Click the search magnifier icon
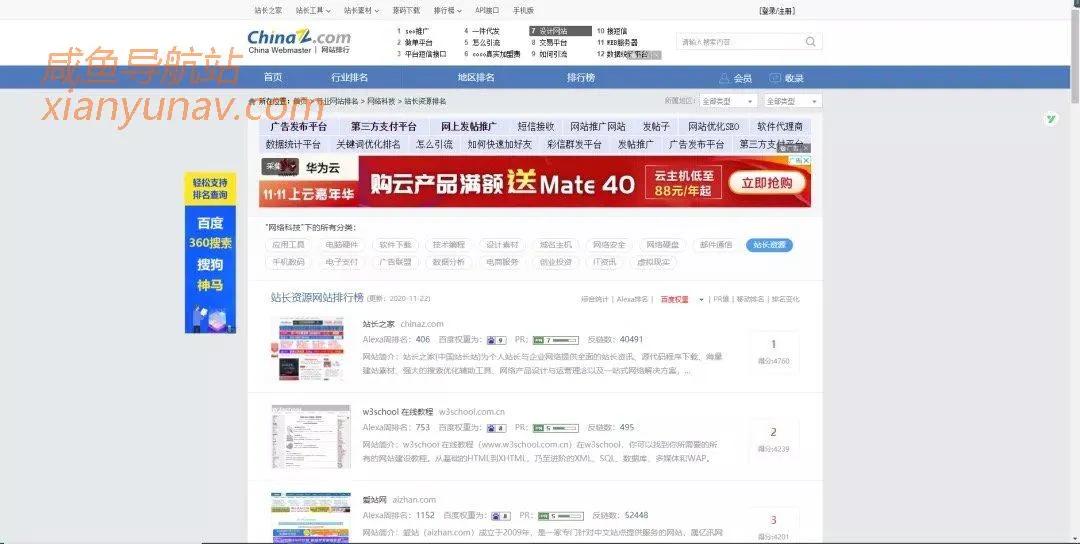Image resolution: width=1080 pixels, height=544 pixels. click(810, 42)
